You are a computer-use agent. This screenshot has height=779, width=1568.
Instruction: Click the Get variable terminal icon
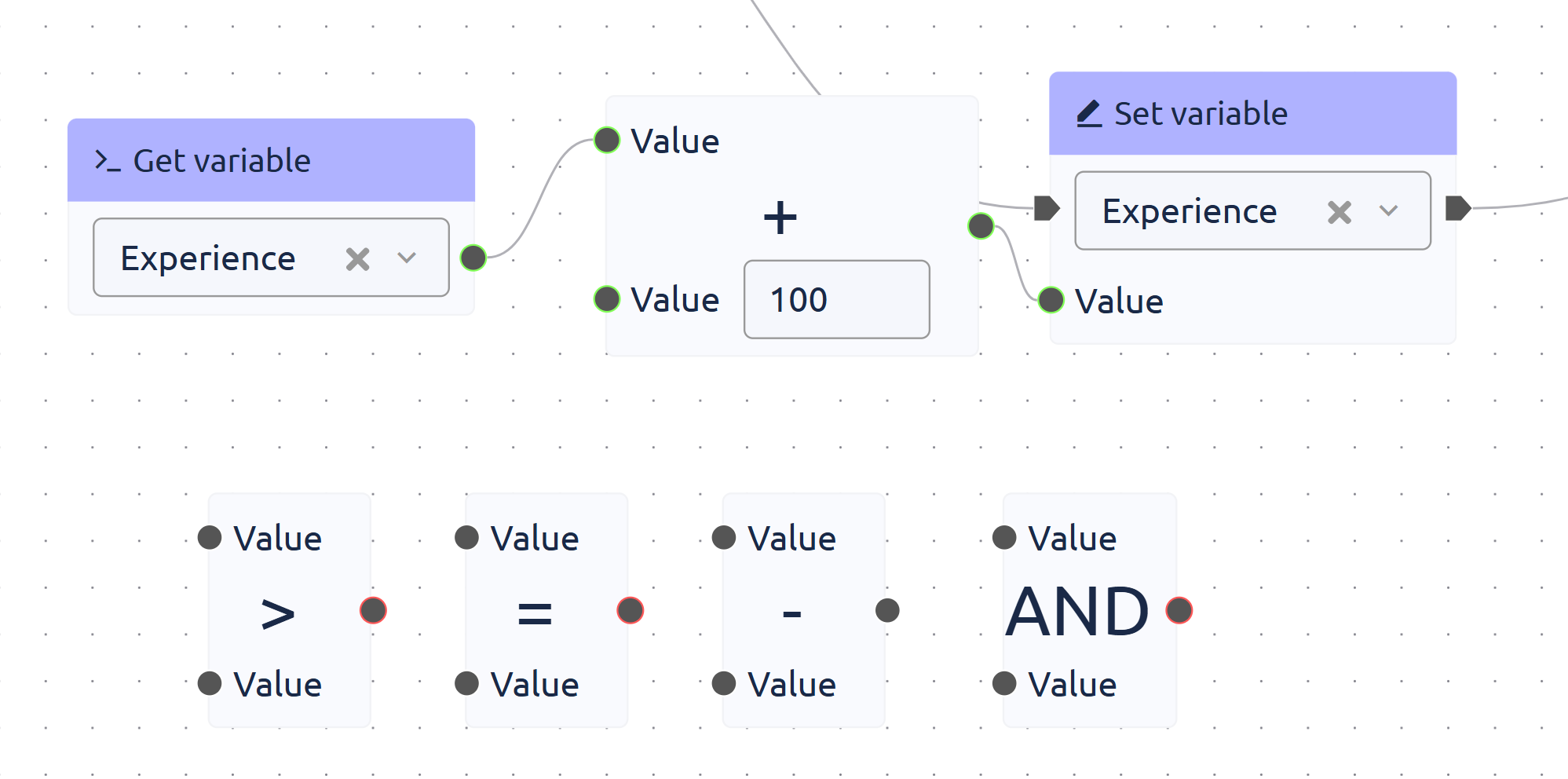pyautogui.click(x=107, y=161)
